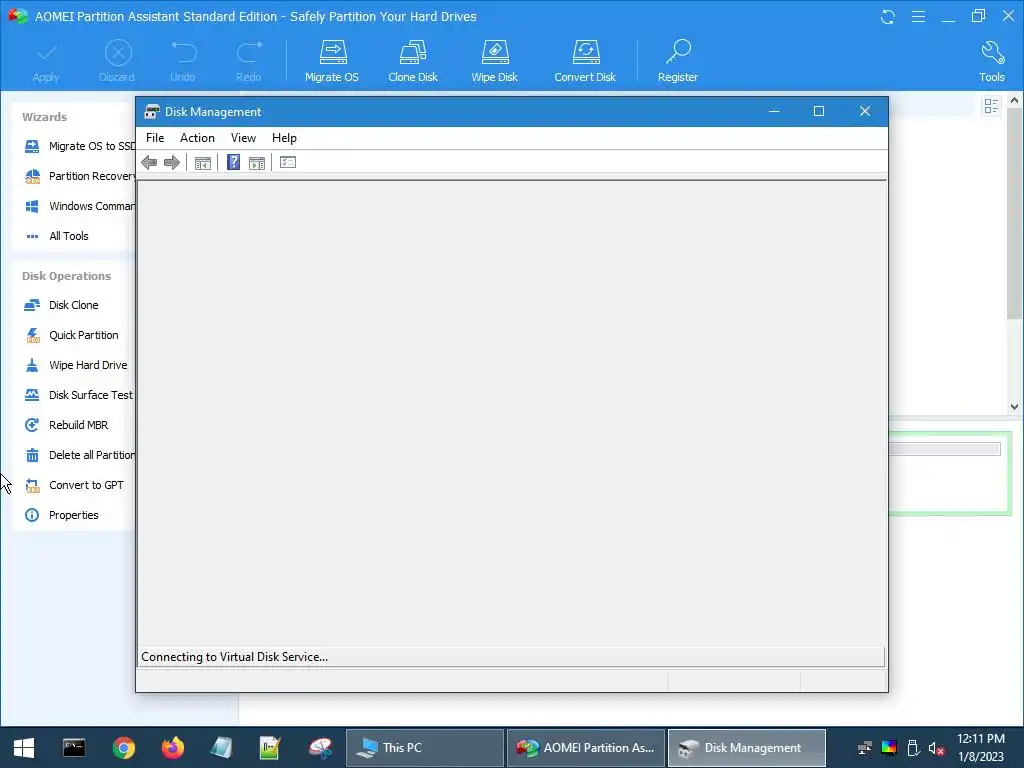Click Disk Management taskbar button
Screen dimensions: 1024x768
(746, 748)
